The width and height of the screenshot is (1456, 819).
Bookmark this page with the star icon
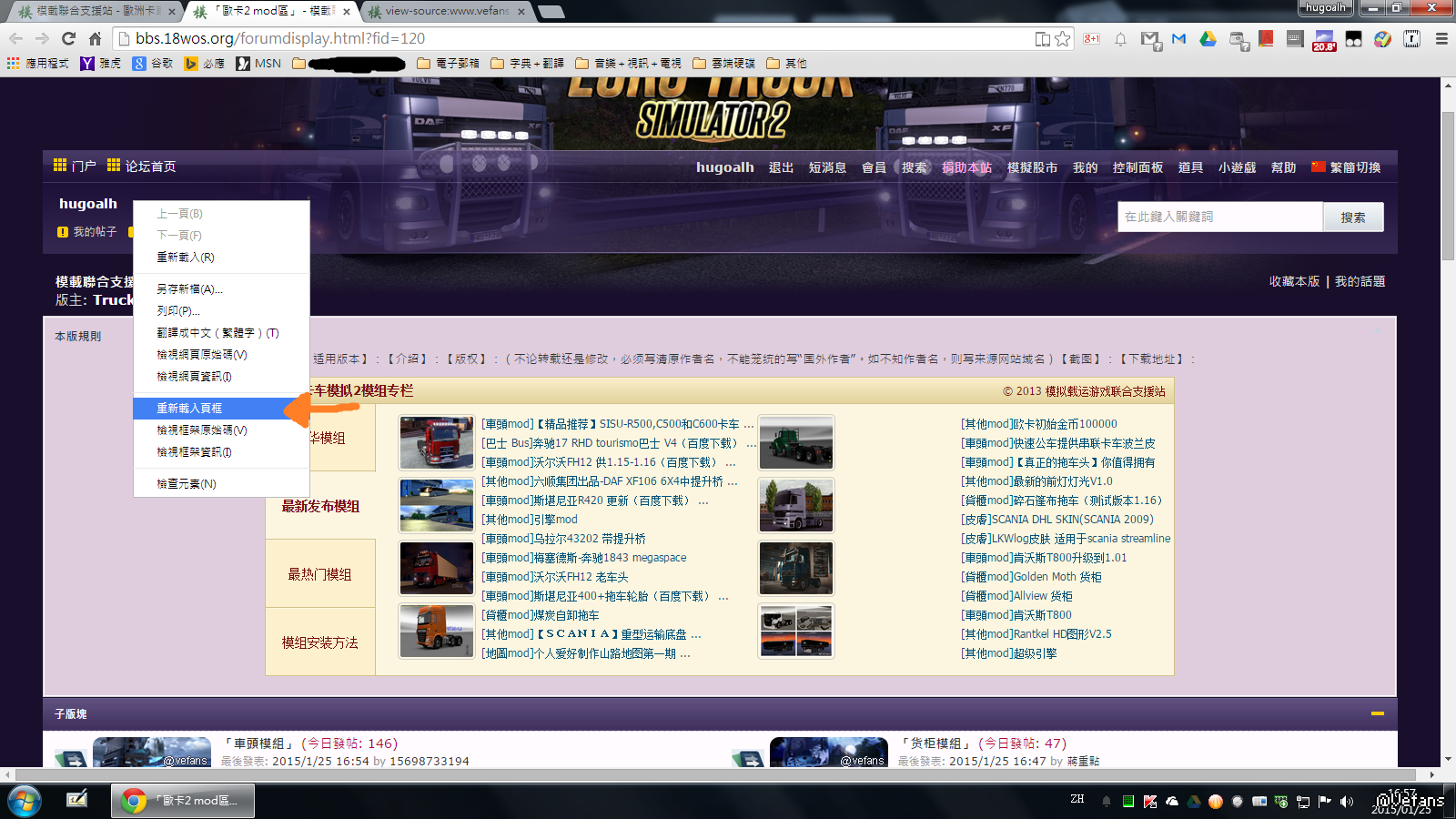[x=1062, y=39]
